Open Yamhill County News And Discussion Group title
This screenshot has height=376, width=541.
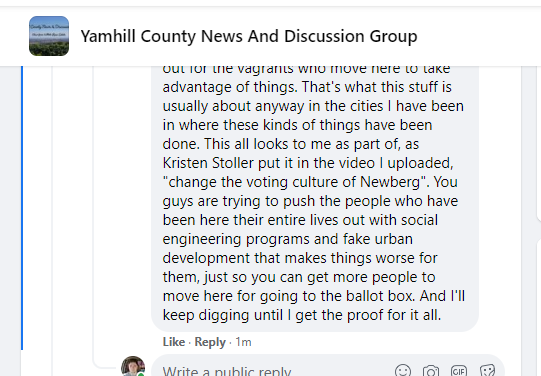coord(249,36)
